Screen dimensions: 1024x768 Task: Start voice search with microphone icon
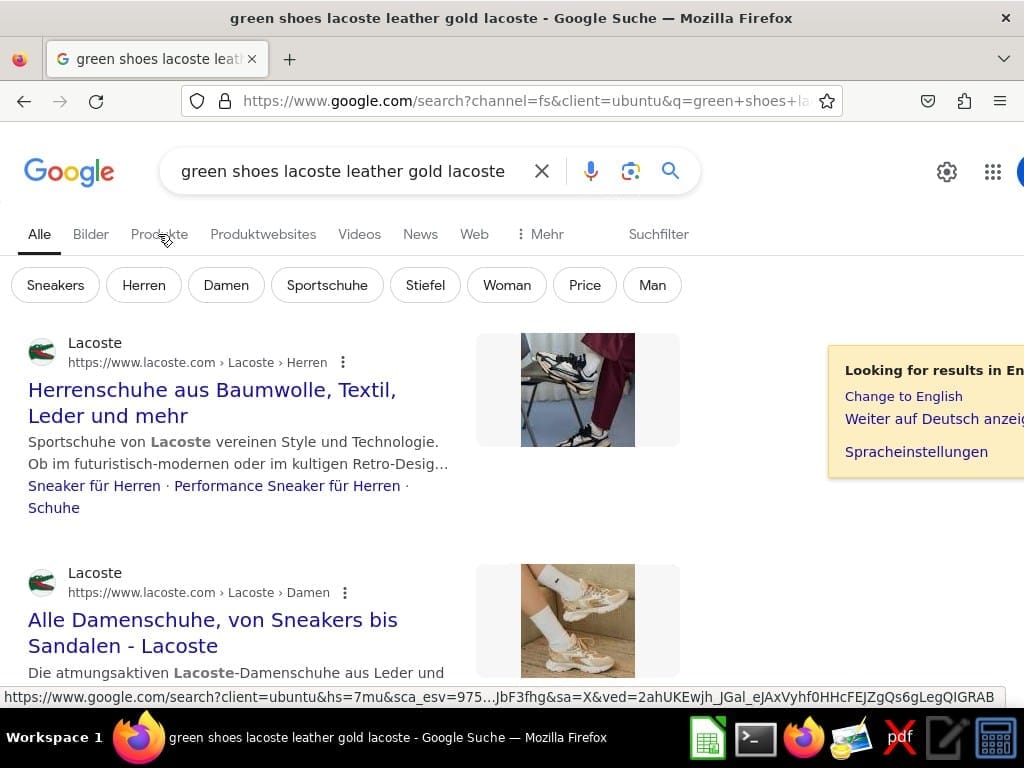point(590,171)
